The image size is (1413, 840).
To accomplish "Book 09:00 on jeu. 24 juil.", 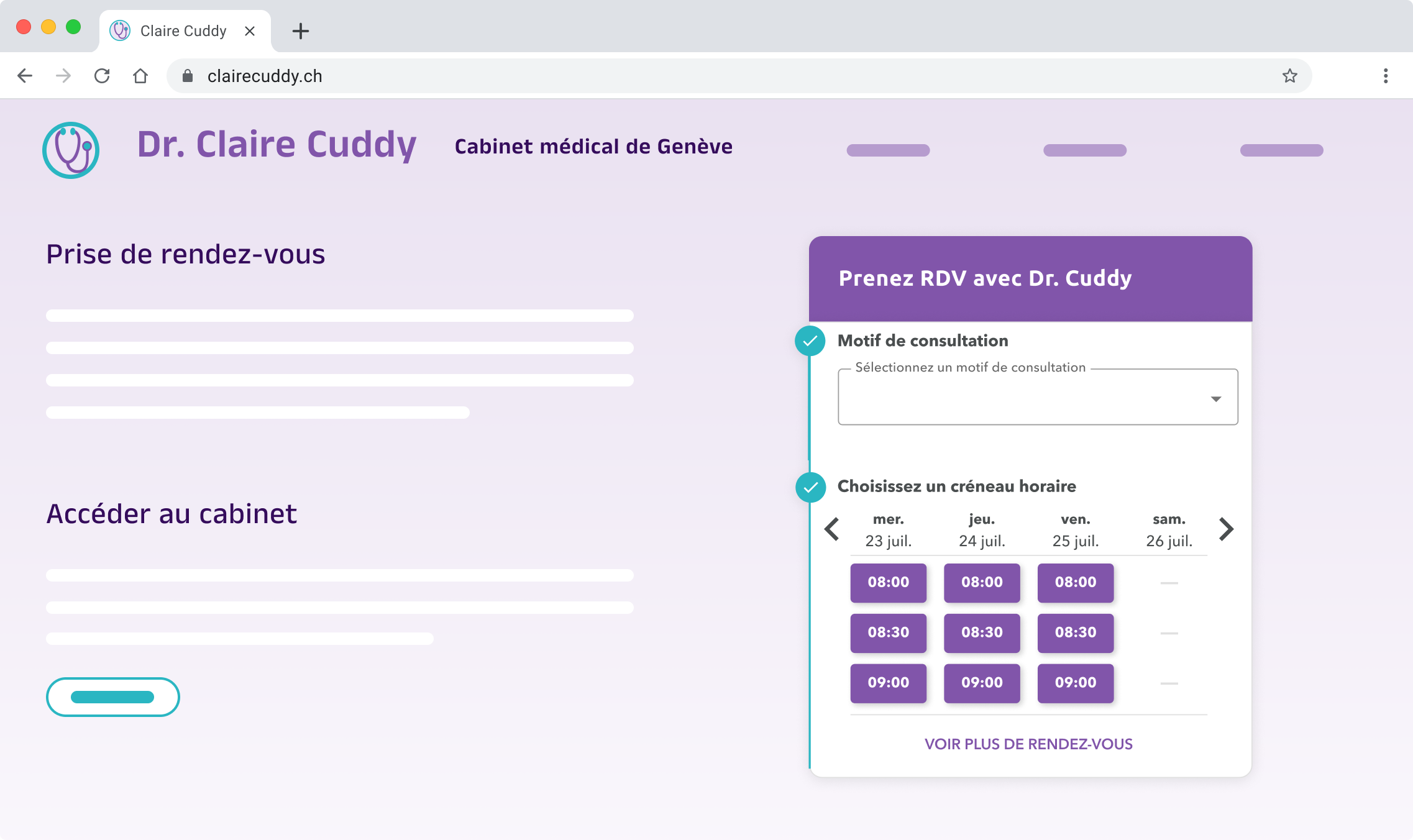I will pos(982,683).
